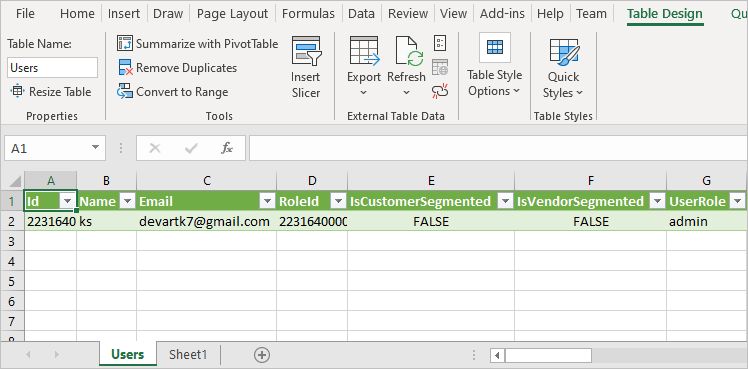Expand the Refresh dropdown arrow

(406, 92)
